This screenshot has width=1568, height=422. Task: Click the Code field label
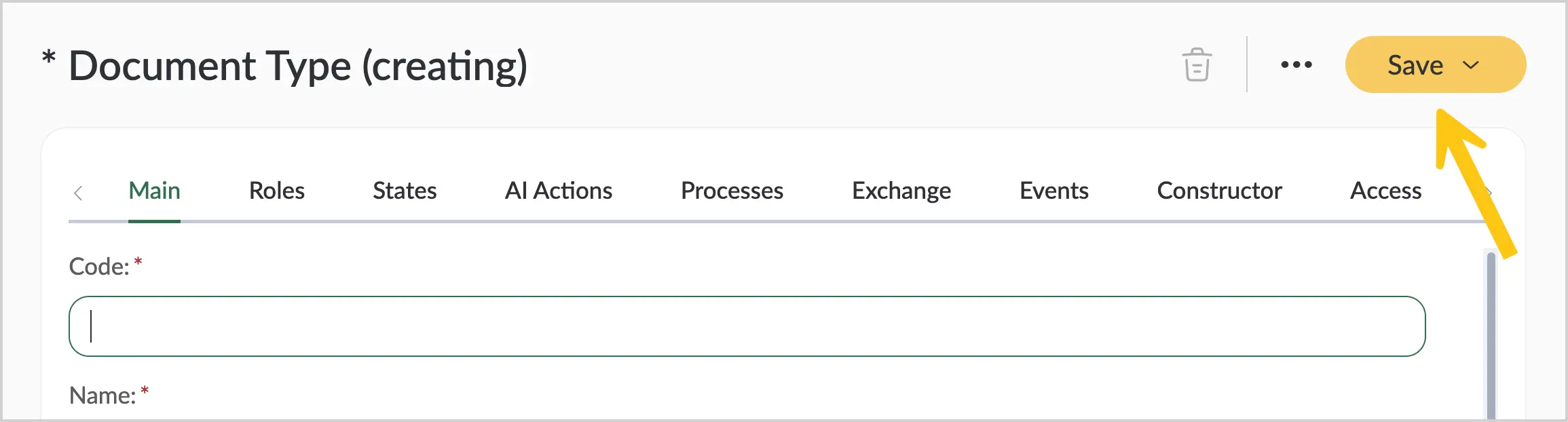99,266
